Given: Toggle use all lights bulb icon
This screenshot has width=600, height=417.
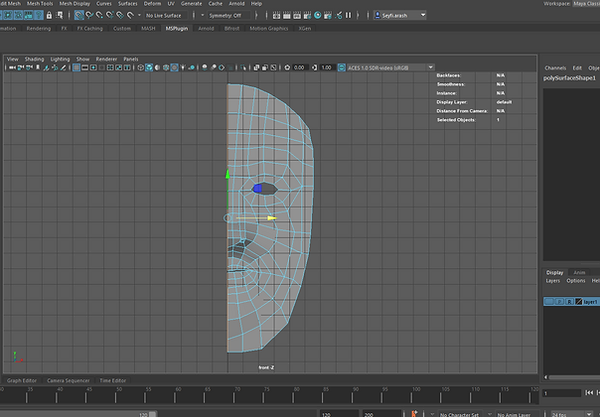Looking at the screenshot, I should [x=183, y=68].
